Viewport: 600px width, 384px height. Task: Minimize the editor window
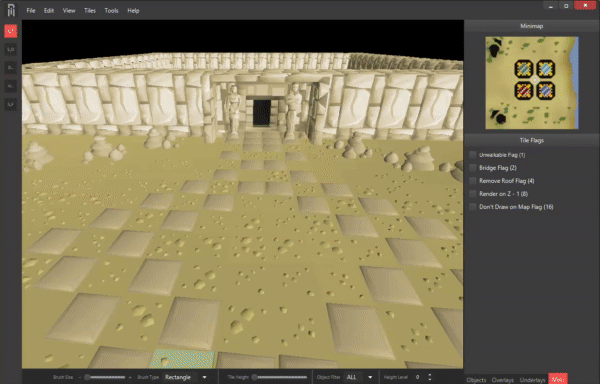pos(551,6)
